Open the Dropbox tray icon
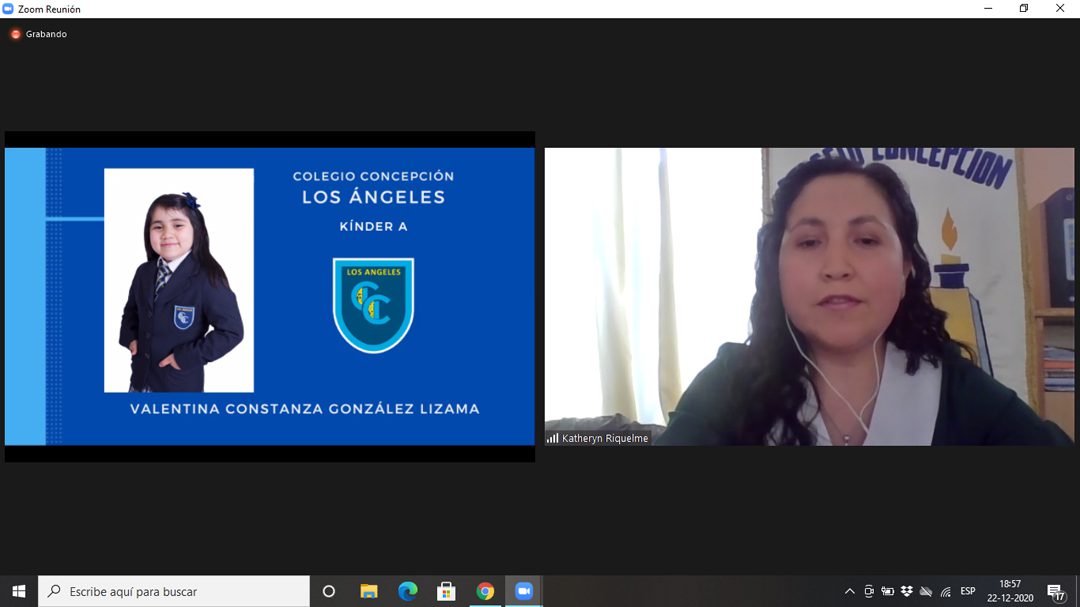 (906, 591)
